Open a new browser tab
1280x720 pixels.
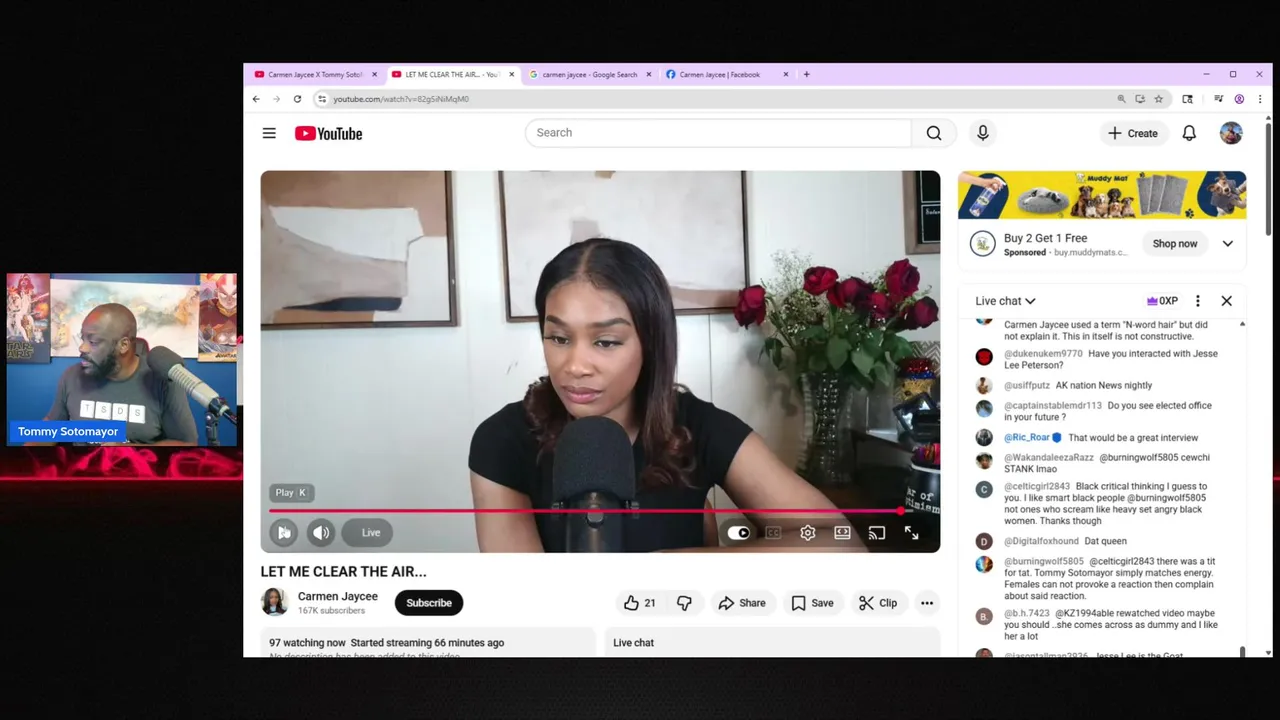pos(807,74)
